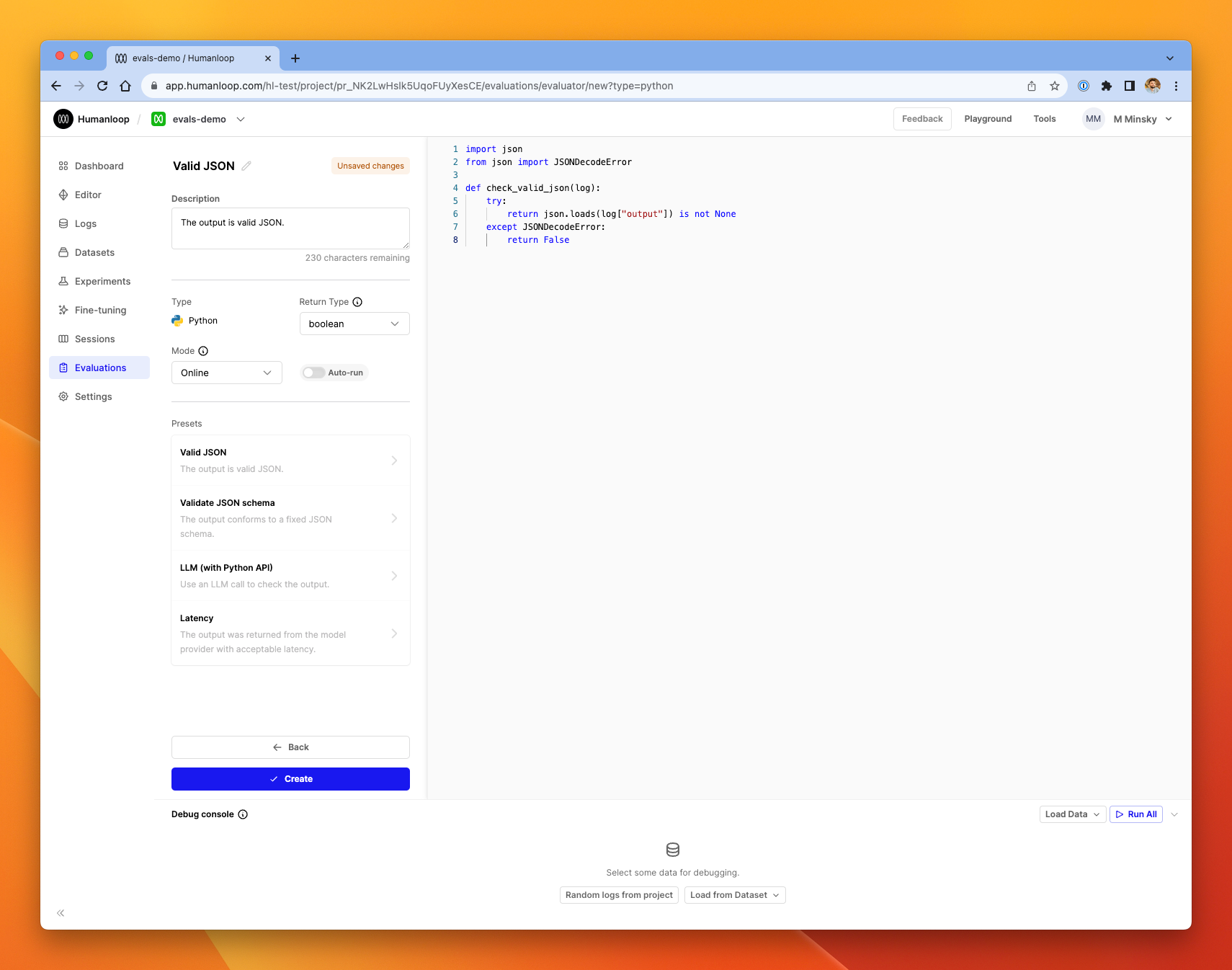Image resolution: width=1232 pixels, height=970 pixels.
Task: Click the Create button
Action: tap(290, 779)
